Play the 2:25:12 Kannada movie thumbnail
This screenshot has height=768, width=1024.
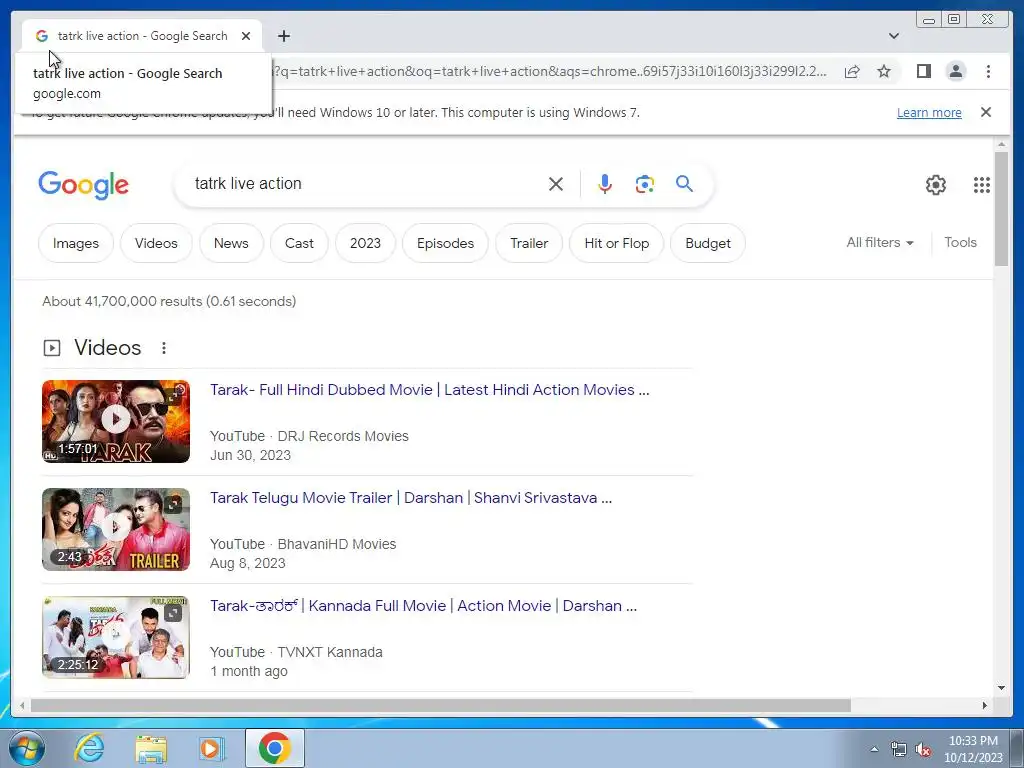(x=116, y=637)
